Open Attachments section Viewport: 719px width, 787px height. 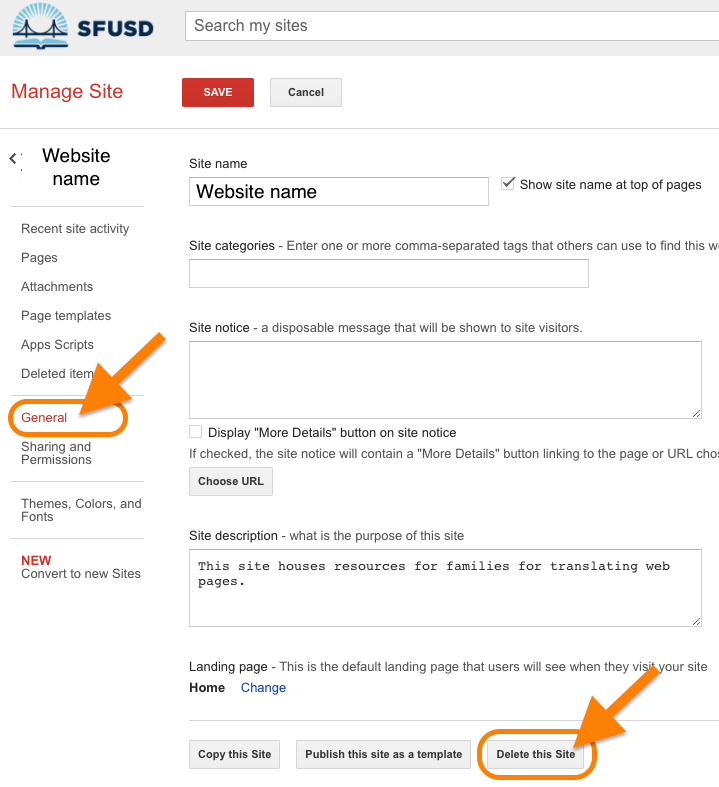click(x=57, y=286)
